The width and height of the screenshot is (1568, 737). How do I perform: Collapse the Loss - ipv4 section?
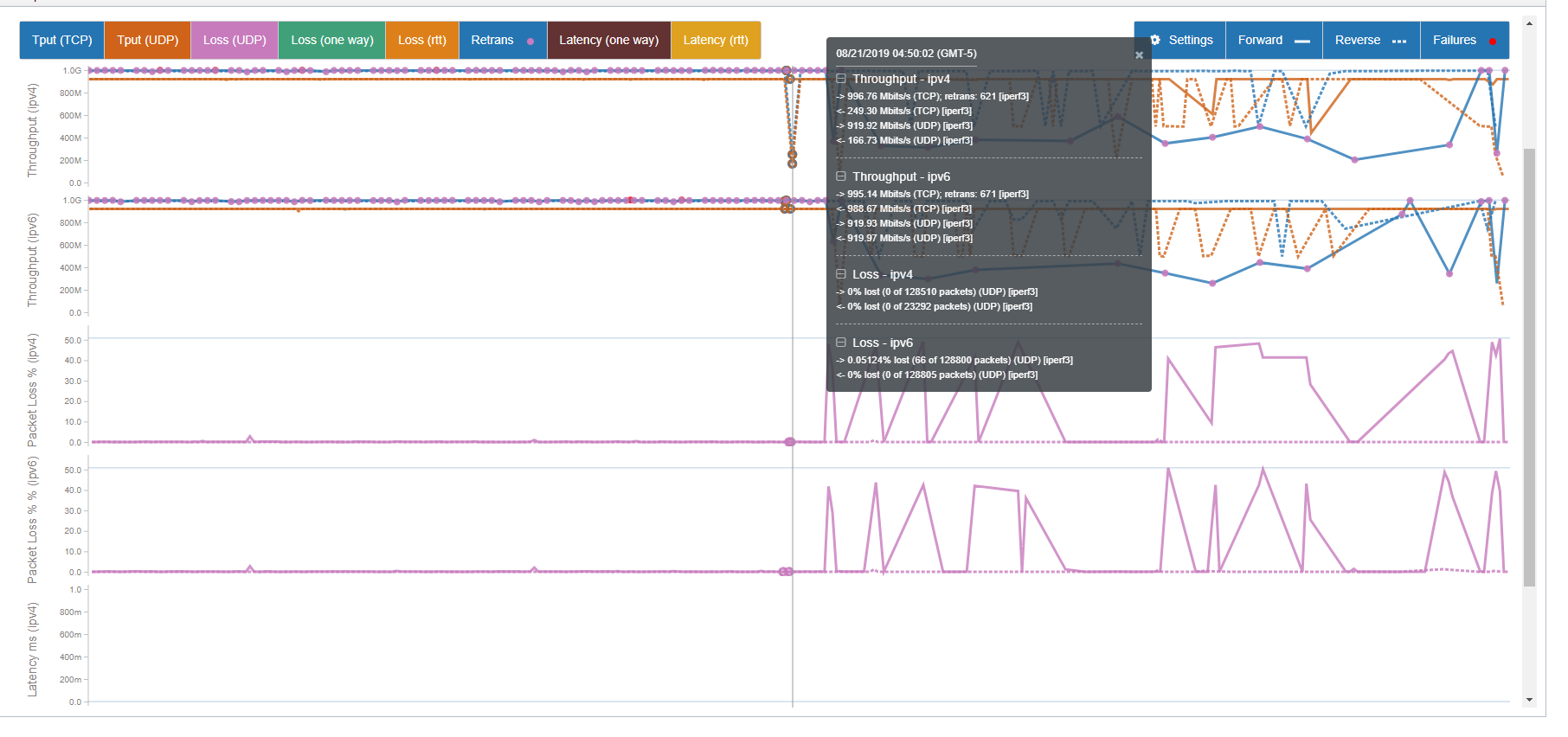pyautogui.click(x=841, y=274)
